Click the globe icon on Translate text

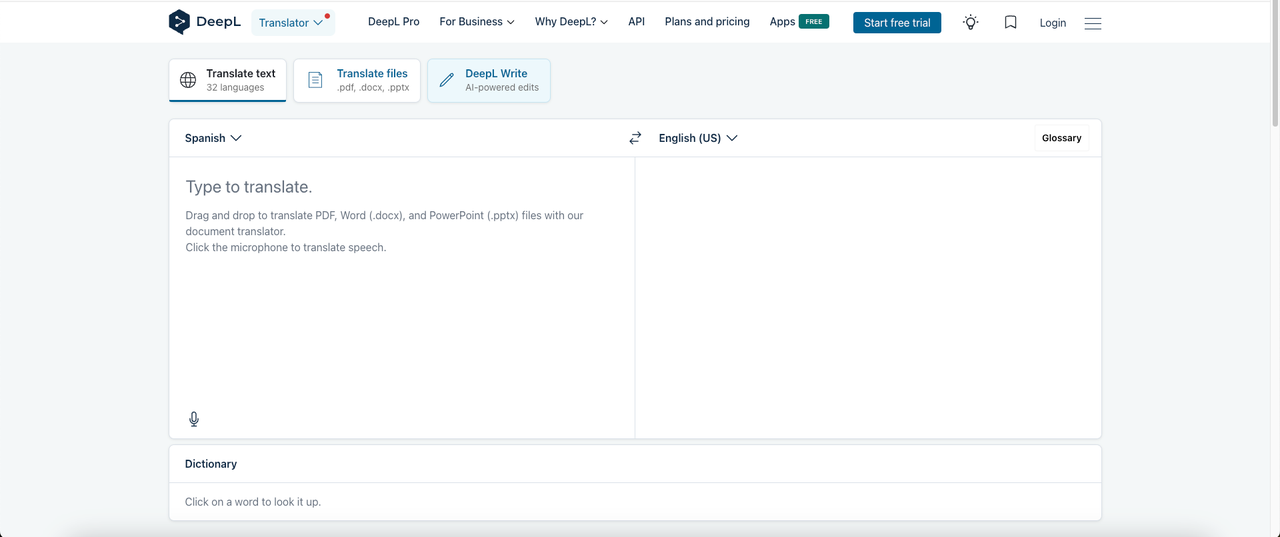[188, 80]
